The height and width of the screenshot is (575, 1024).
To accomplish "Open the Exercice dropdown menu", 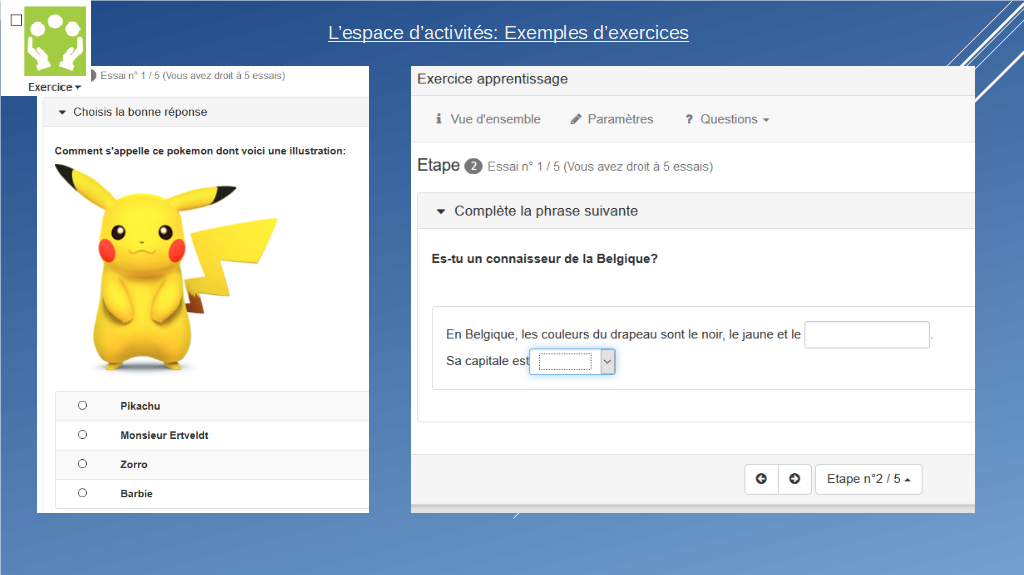I will 54,87.
